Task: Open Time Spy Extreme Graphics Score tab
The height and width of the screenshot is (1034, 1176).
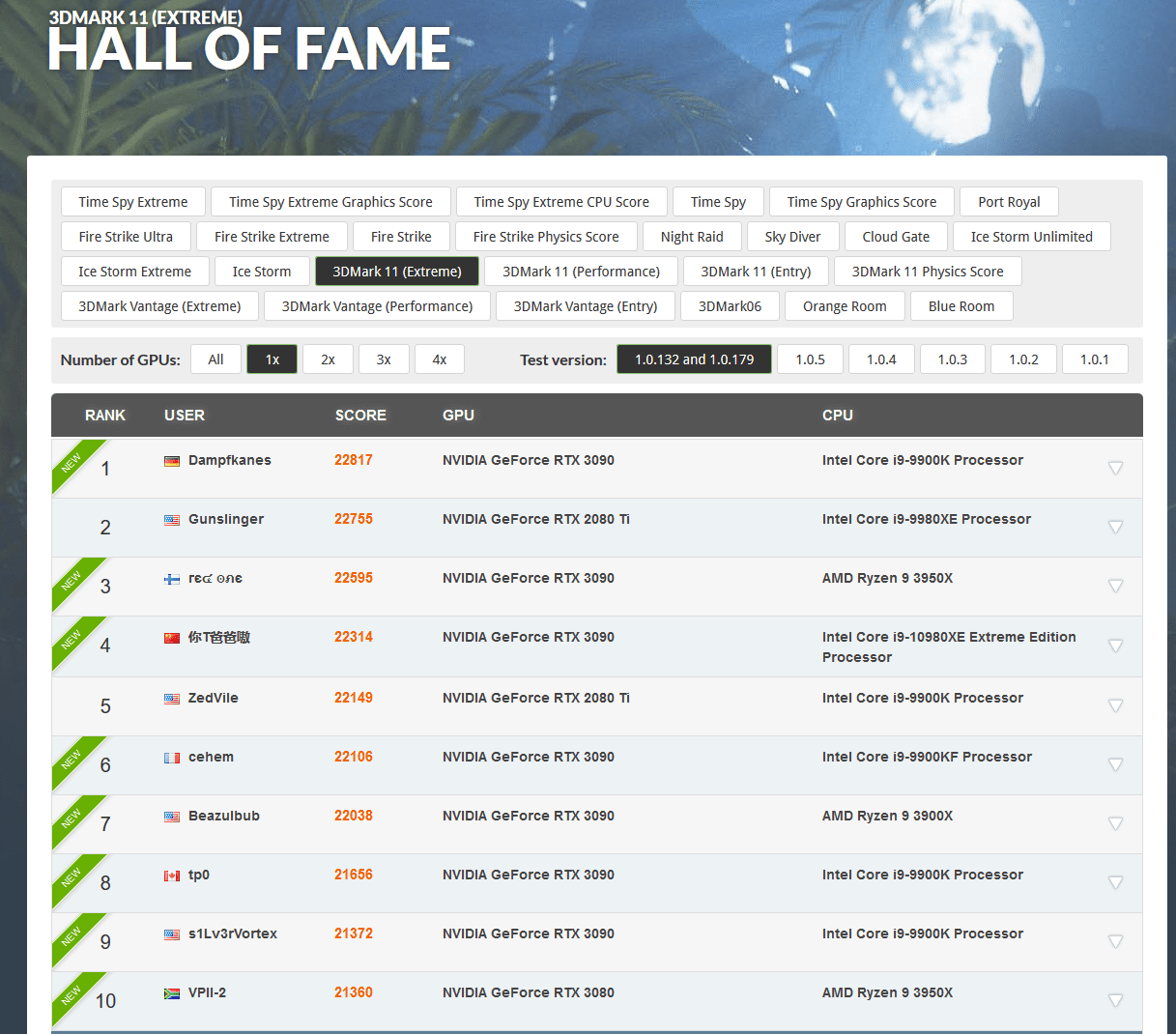Action: click(x=330, y=202)
